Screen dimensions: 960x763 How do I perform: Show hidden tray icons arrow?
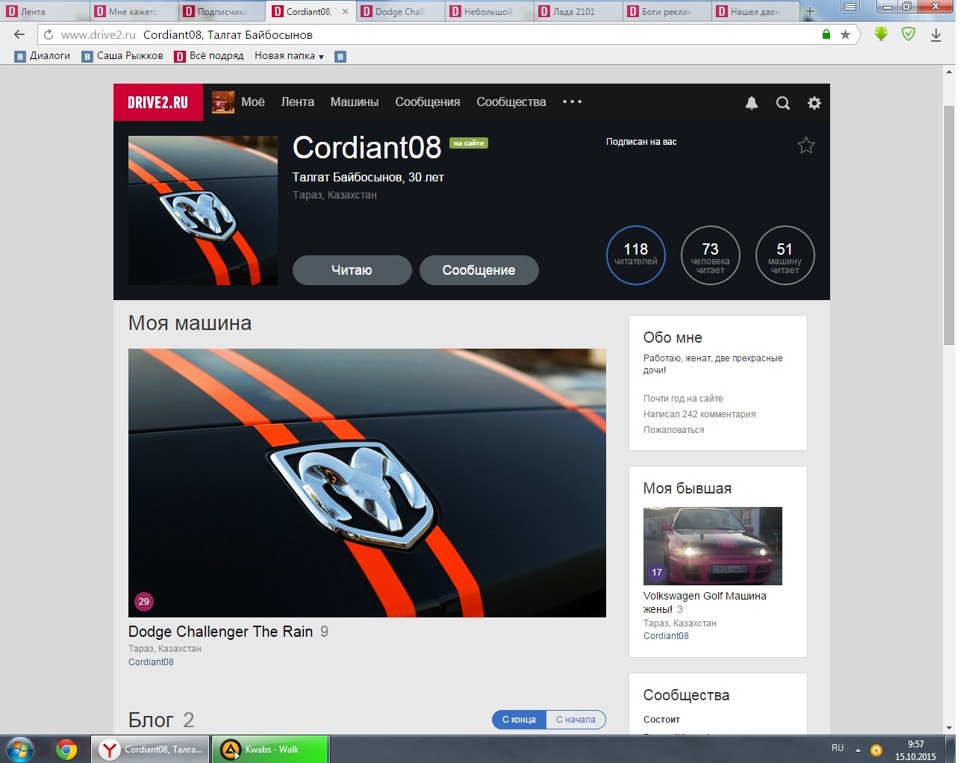pyautogui.click(x=858, y=750)
